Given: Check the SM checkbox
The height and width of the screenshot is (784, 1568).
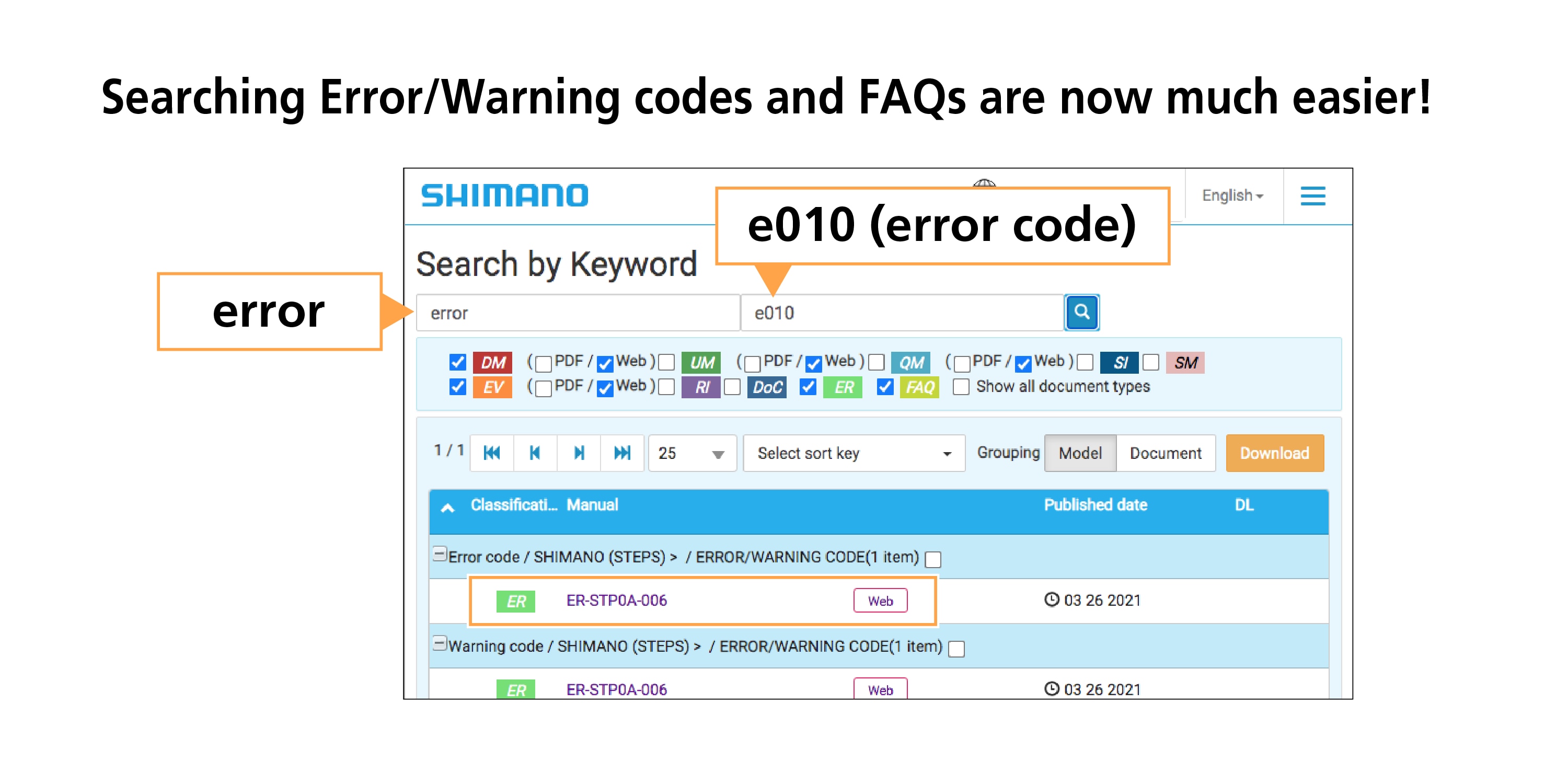Looking at the screenshot, I should (1150, 362).
